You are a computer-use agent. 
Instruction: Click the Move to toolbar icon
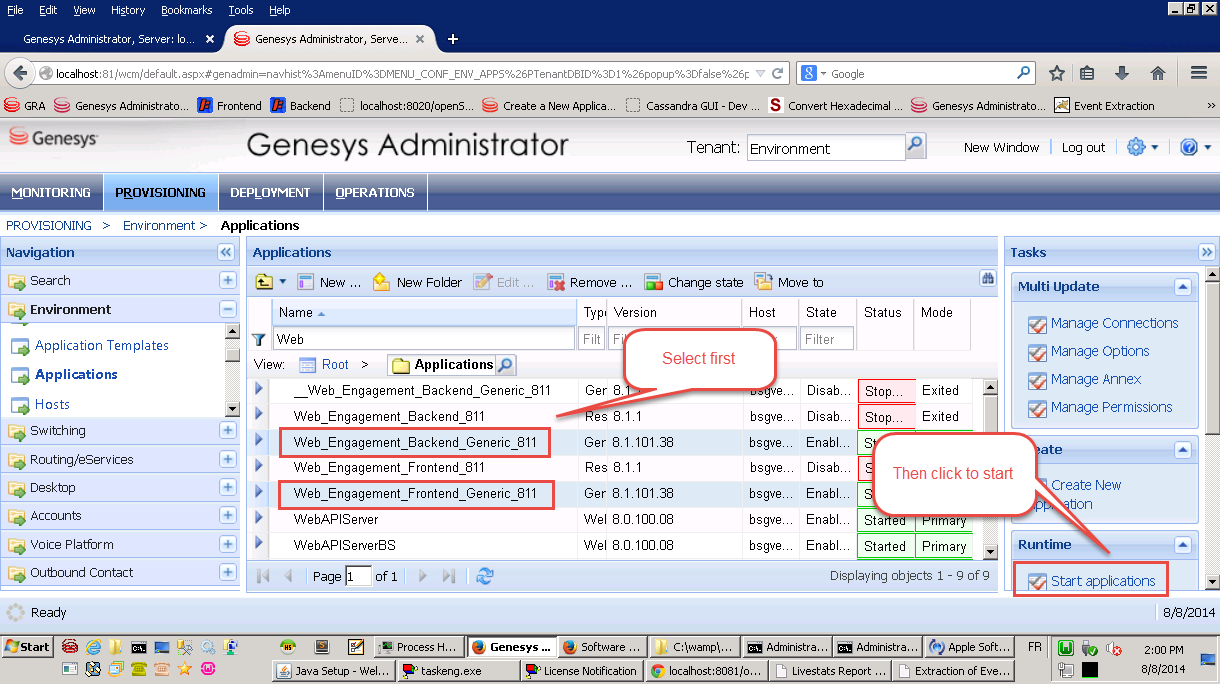[x=764, y=282]
